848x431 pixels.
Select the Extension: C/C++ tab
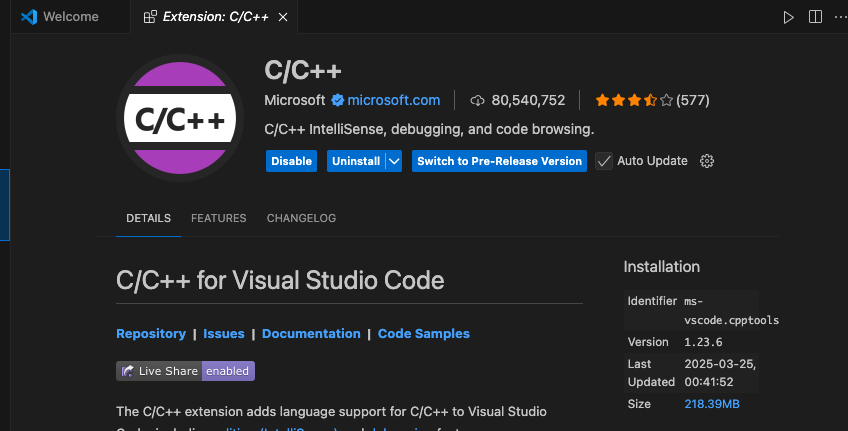click(215, 17)
